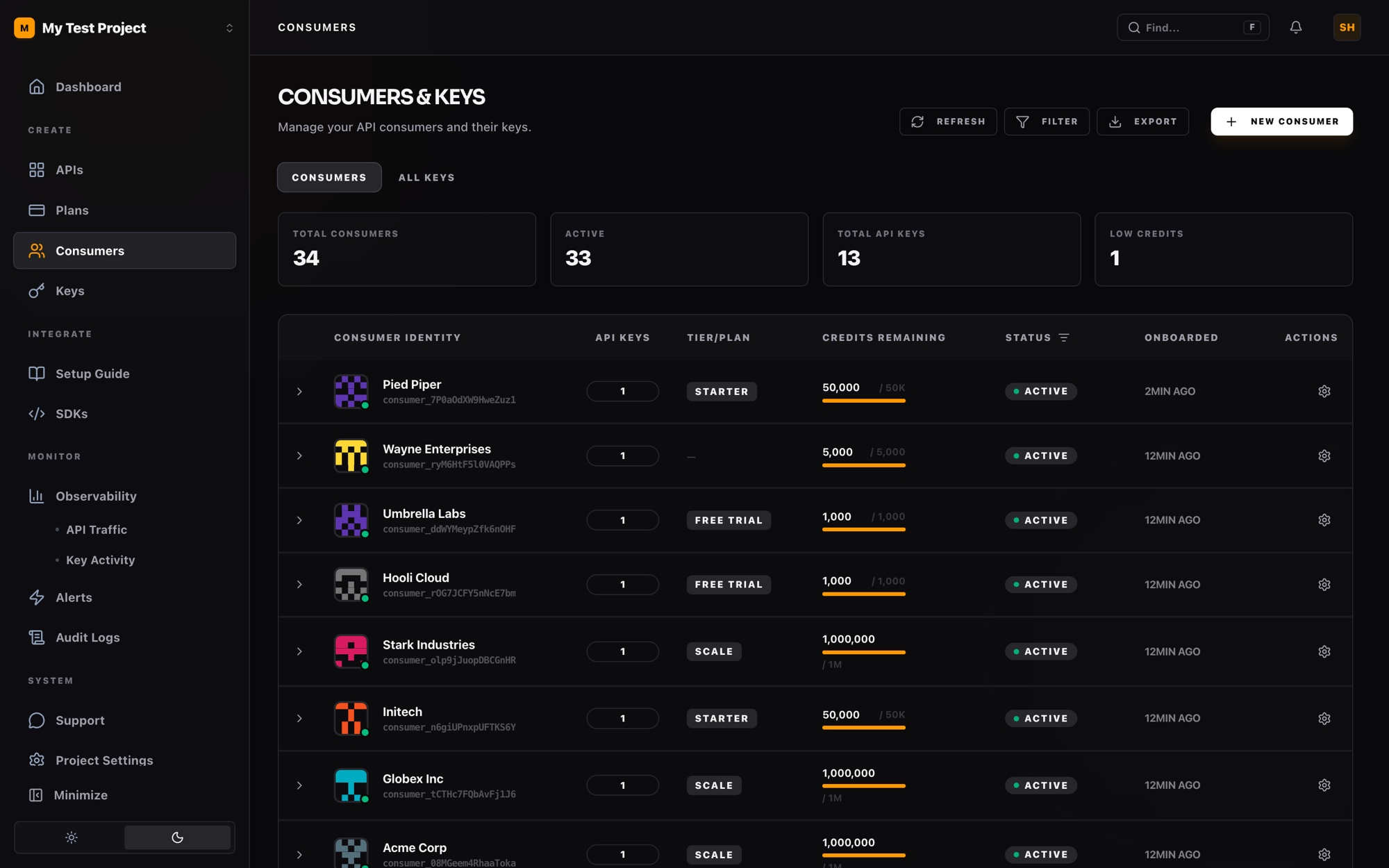Sort by Status column filter icon
Viewport: 1389px width, 868px height.
point(1064,337)
